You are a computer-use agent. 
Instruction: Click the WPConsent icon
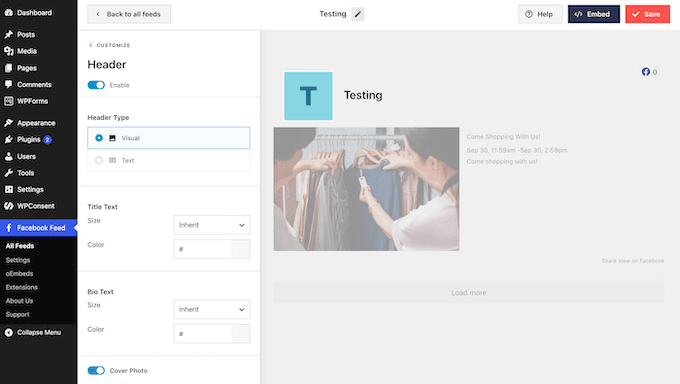click(9, 206)
